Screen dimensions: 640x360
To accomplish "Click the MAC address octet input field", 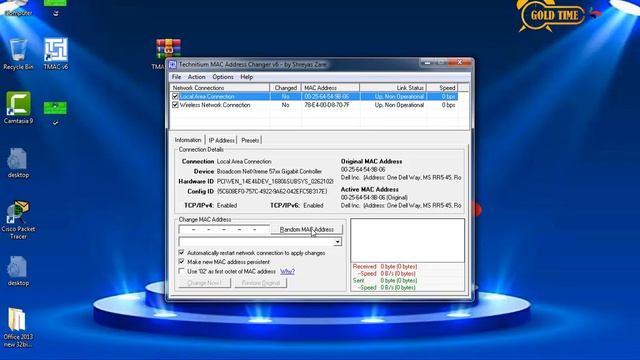I will click(x=224, y=229).
